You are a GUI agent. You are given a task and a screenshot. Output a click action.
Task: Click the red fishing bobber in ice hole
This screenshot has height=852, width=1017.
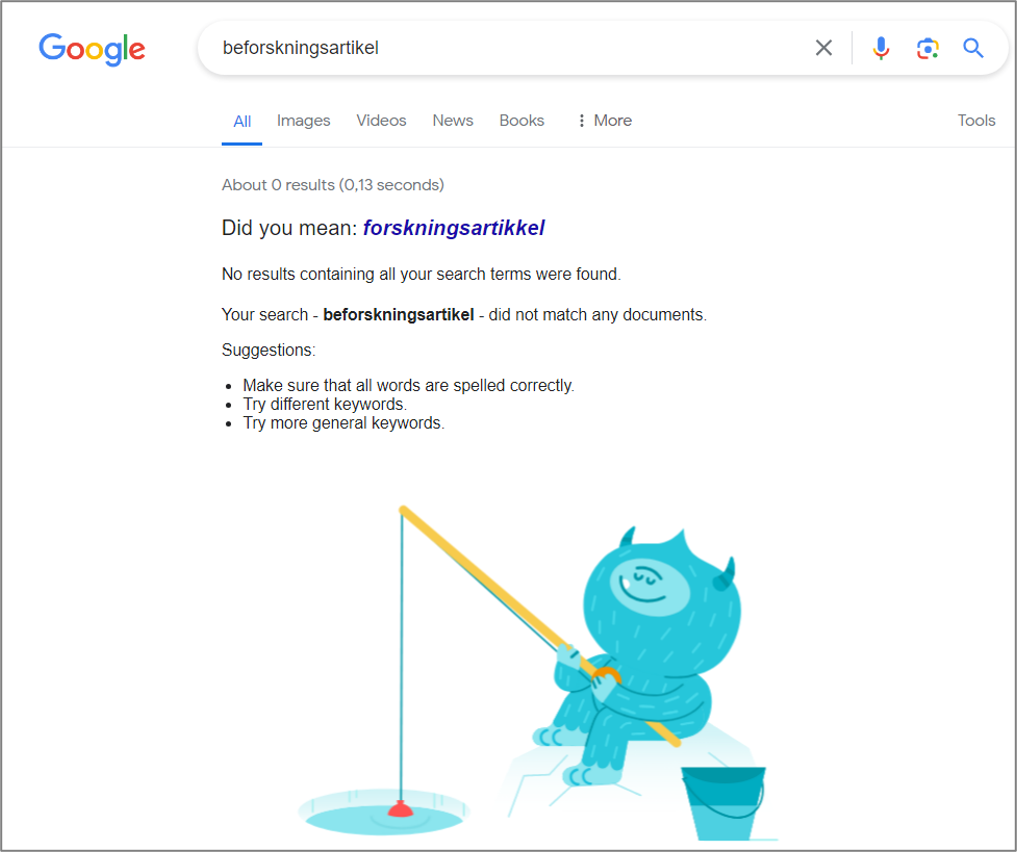coord(400,809)
